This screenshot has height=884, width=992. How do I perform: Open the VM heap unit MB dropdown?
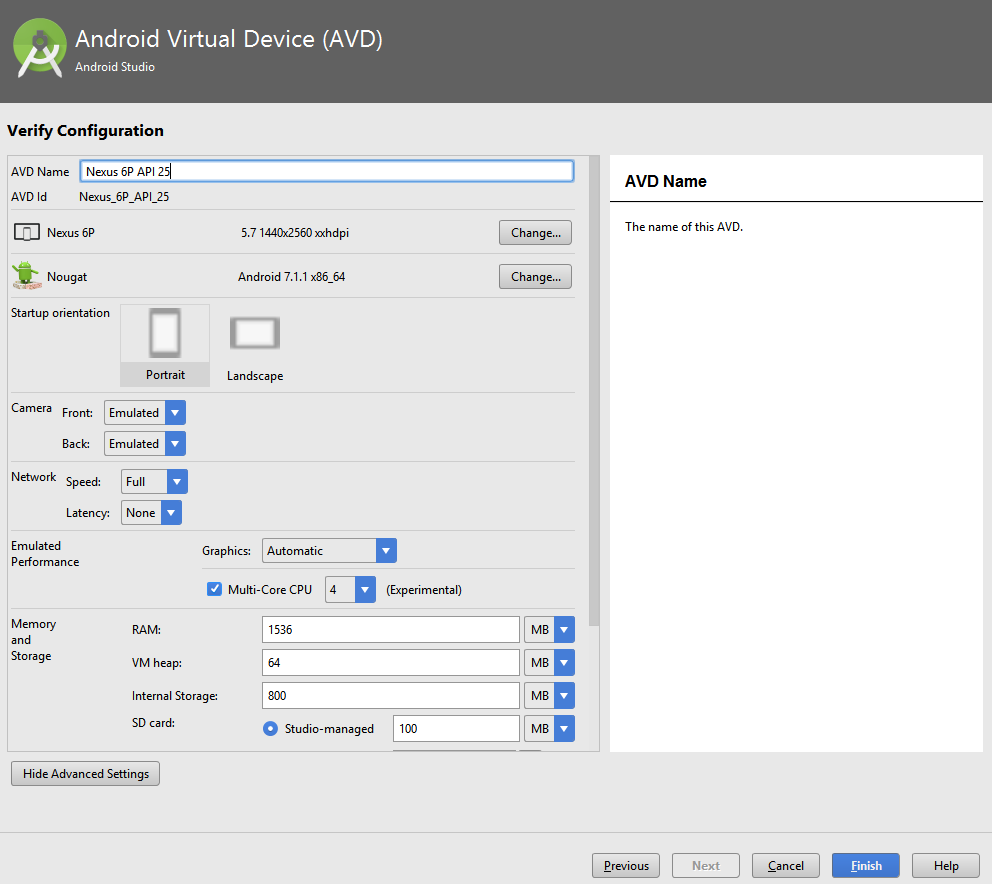(x=549, y=663)
